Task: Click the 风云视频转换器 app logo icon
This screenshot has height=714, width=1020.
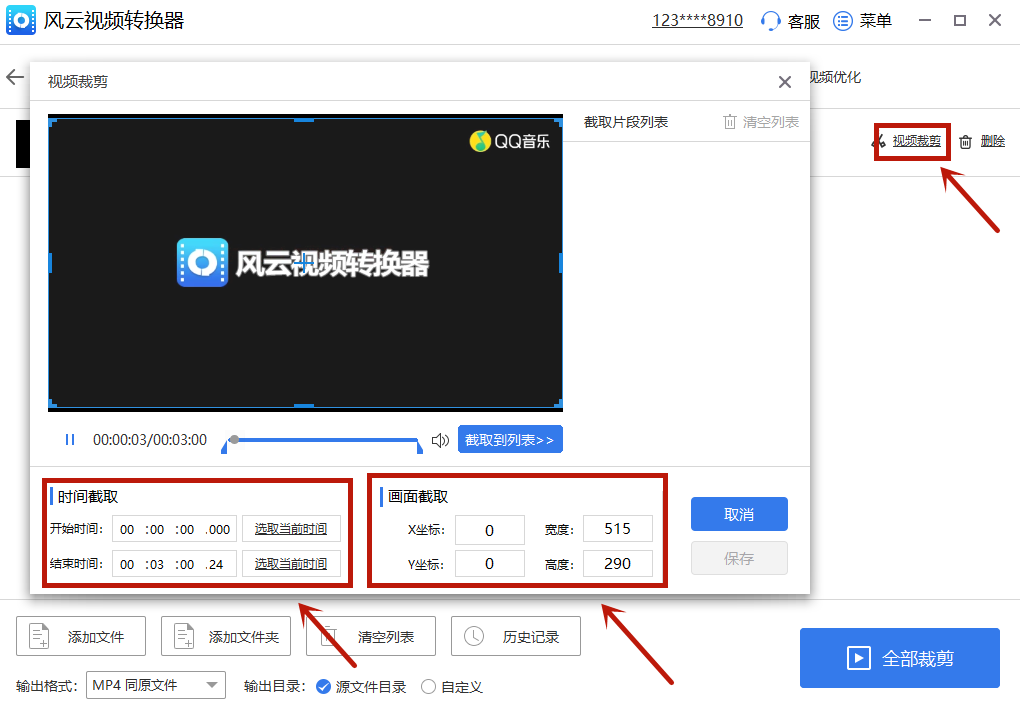Action: tap(21, 21)
